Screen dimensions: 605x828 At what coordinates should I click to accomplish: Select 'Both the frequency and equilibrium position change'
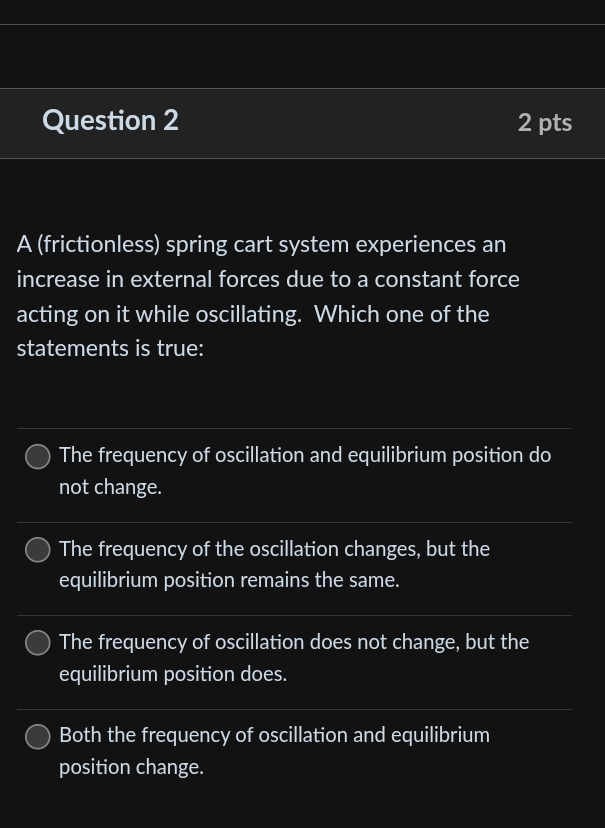pyautogui.click(x=37, y=736)
